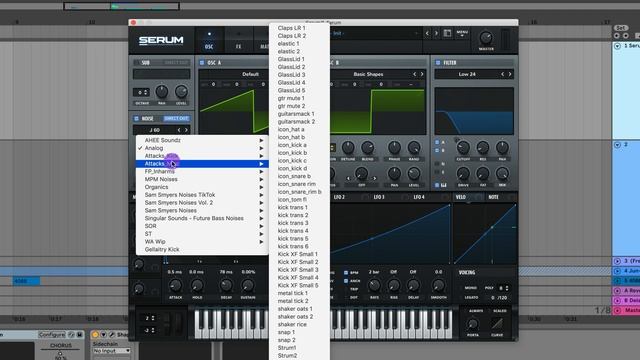The width and height of the screenshot is (640, 360).
Task: Click the track 3 play icon in Ableton
Action: pos(618,261)
